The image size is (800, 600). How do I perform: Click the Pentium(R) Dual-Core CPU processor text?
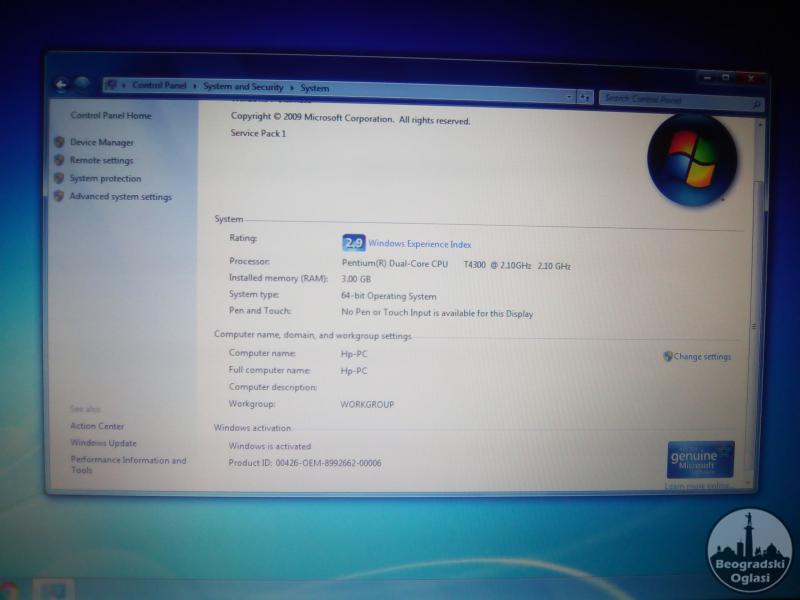tap(395, 264)
